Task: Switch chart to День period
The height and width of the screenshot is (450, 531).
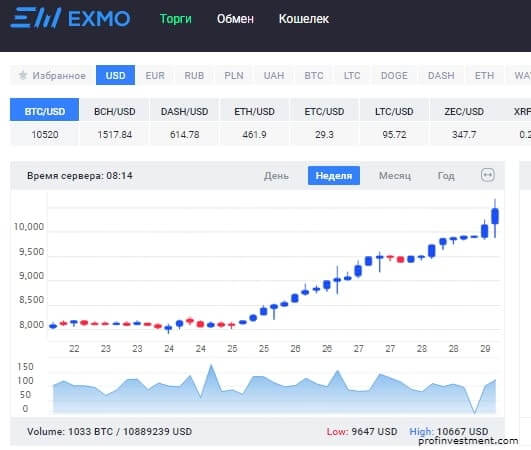Action: click(x=276, y=176)
